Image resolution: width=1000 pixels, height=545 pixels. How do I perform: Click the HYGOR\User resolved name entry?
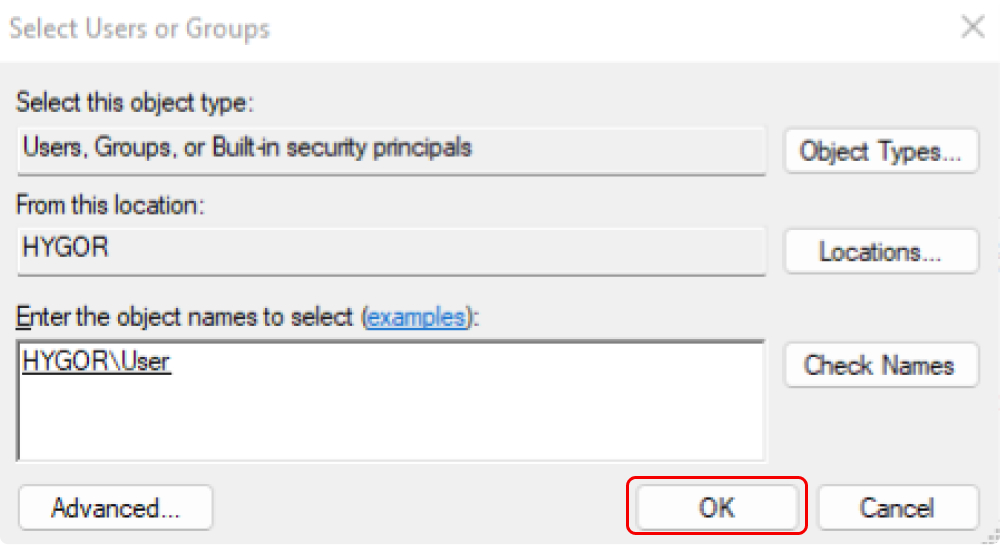[x=96, y=362]
